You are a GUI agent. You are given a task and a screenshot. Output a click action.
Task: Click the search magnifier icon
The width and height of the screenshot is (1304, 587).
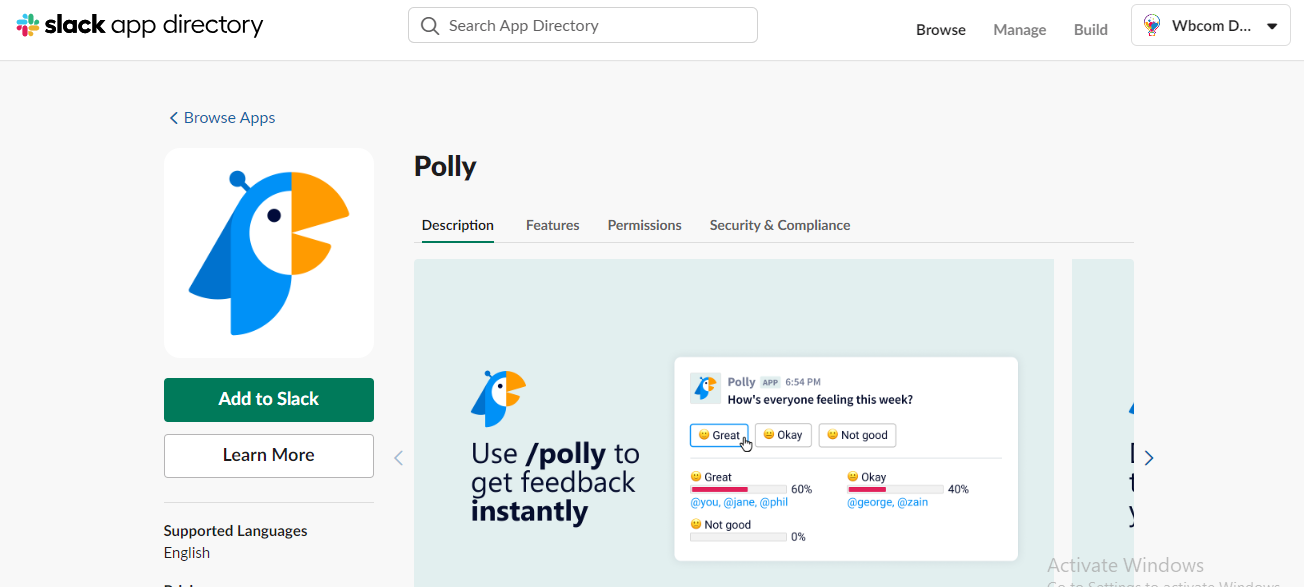tap(430, 26)
